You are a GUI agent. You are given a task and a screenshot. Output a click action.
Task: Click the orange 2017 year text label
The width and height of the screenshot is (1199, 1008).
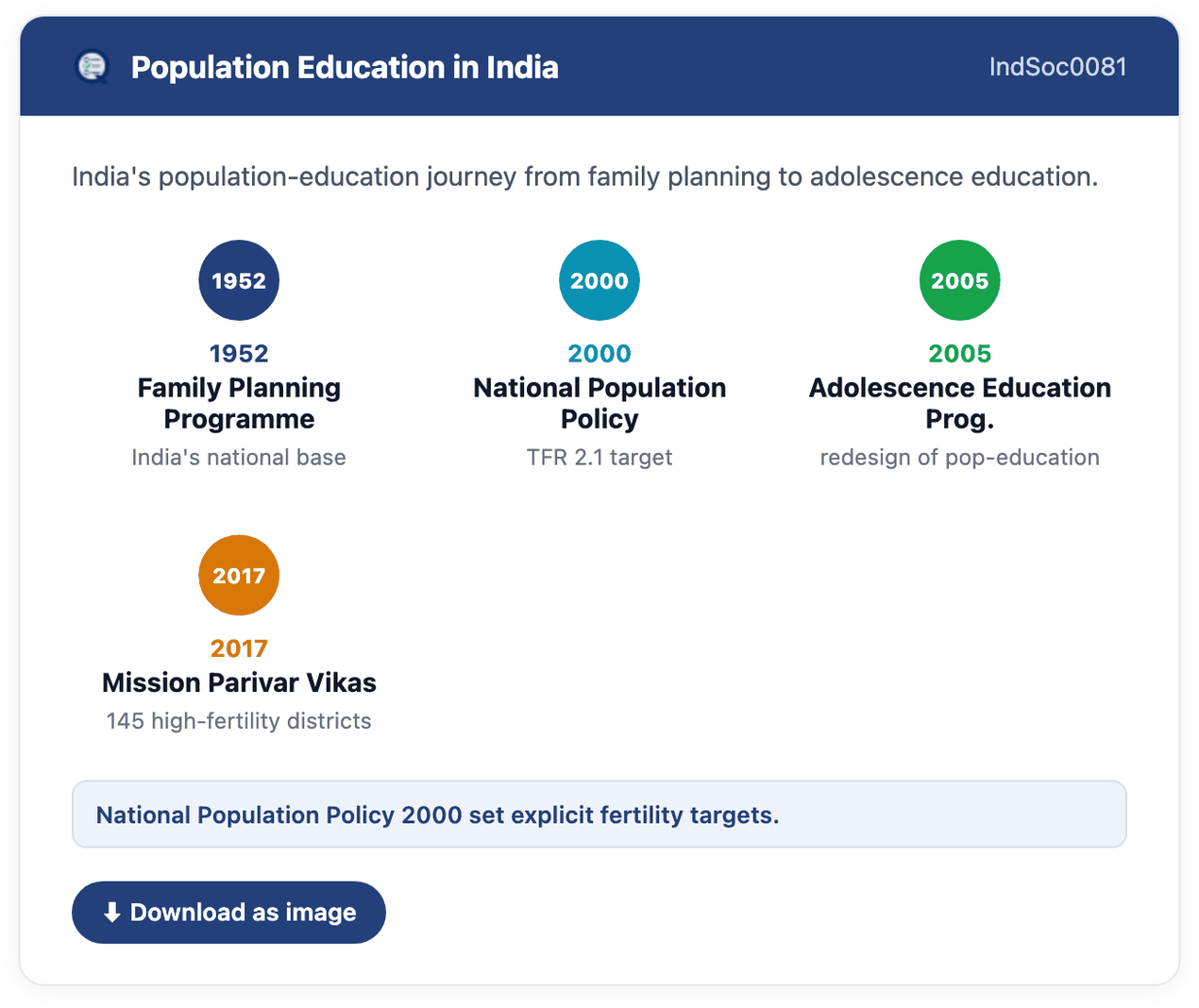pyautogui.click(x=239, y=648)
